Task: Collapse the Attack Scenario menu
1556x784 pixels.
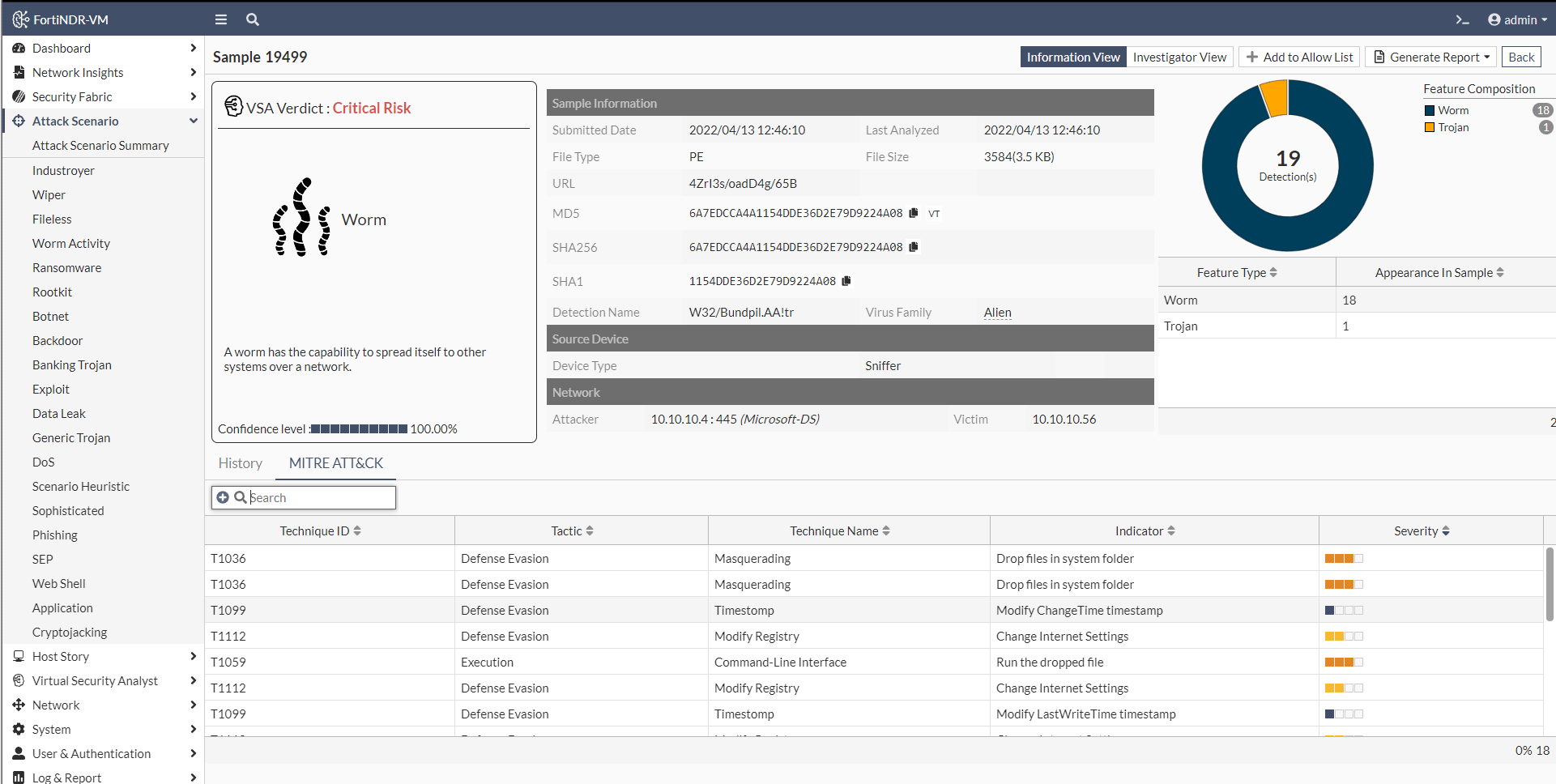Action: 194,121
